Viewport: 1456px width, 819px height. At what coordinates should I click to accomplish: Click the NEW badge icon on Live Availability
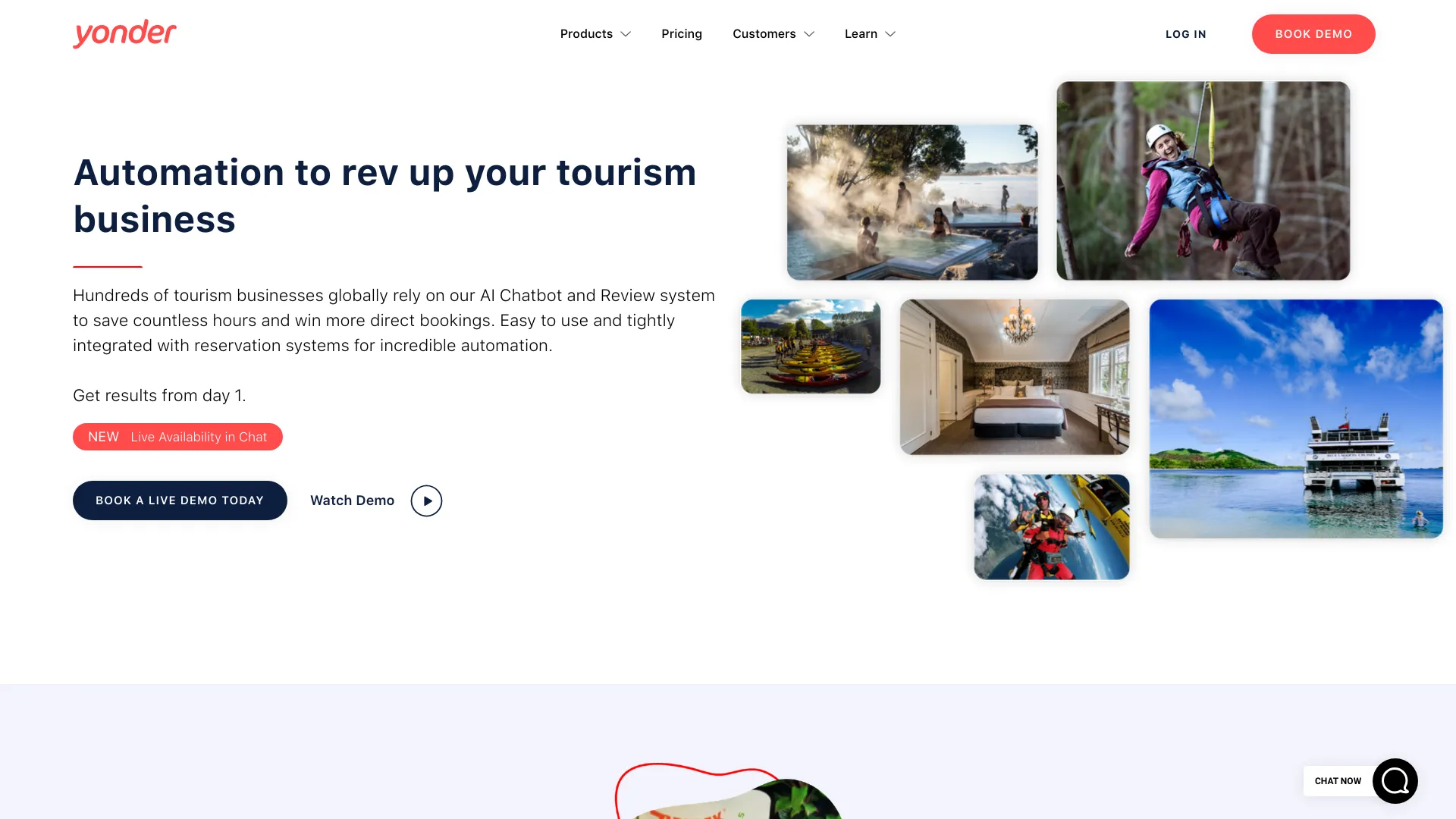[x=104, y=436]
